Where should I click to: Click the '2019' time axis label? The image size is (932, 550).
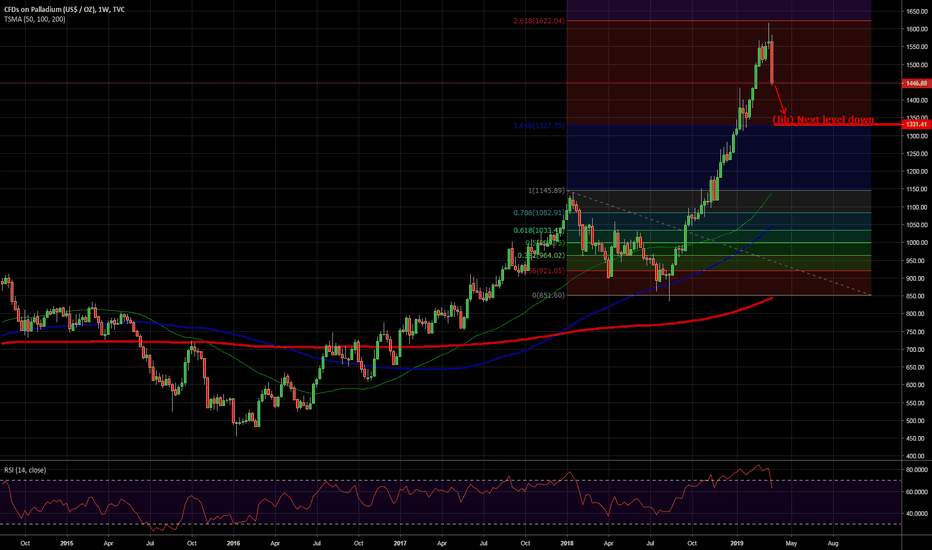pos(737,543)
